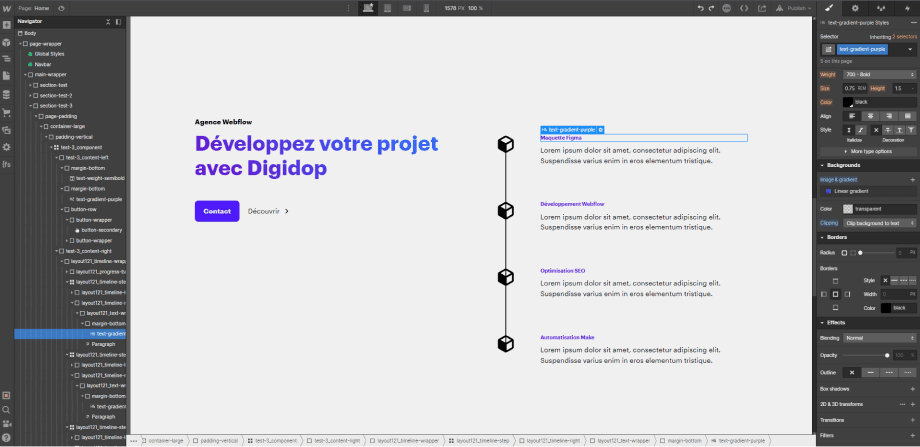Open the Webflow main menu logo
Image resolution: width=920 pixels, height=447 pixels.
[6, 8]
